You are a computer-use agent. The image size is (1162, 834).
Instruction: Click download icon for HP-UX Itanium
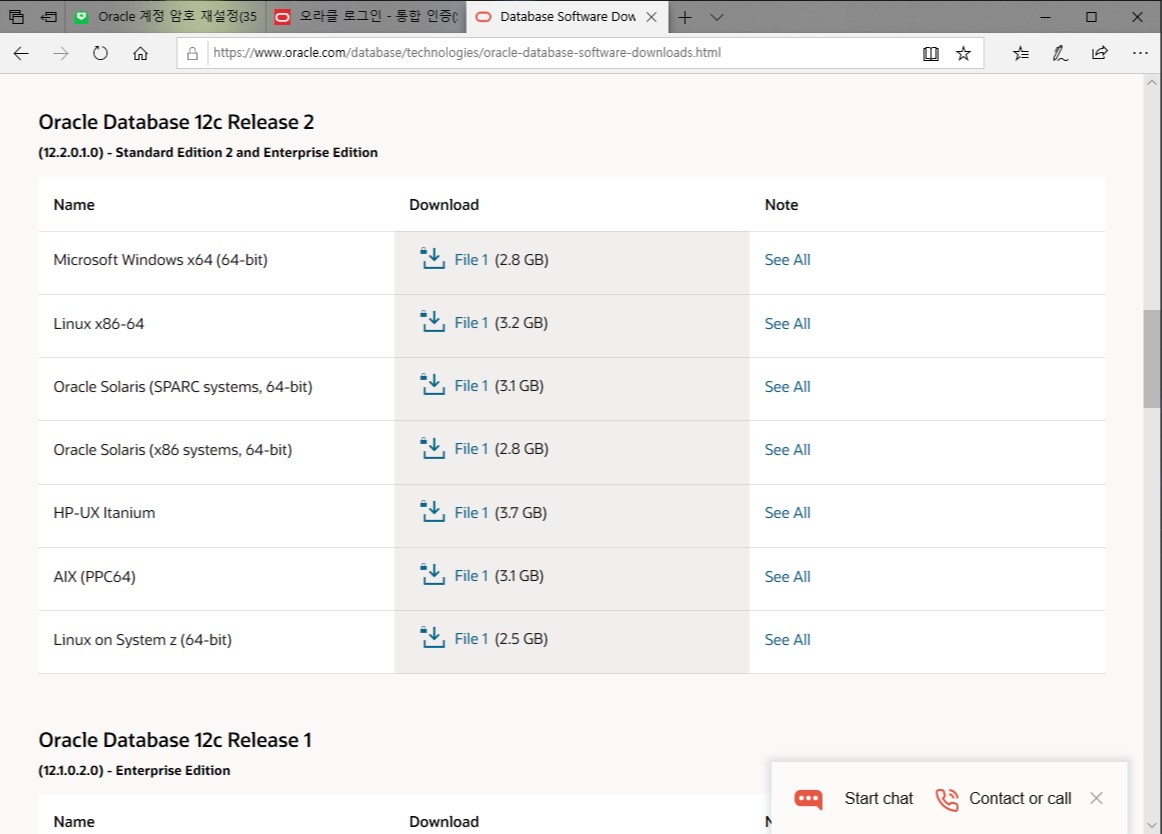click(433, 512)
